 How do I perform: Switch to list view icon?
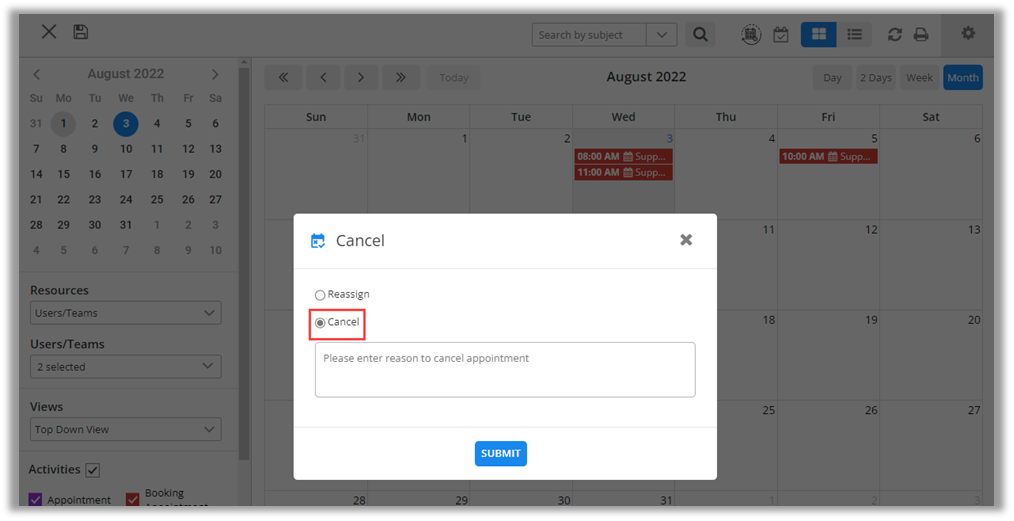coord(854,35)
